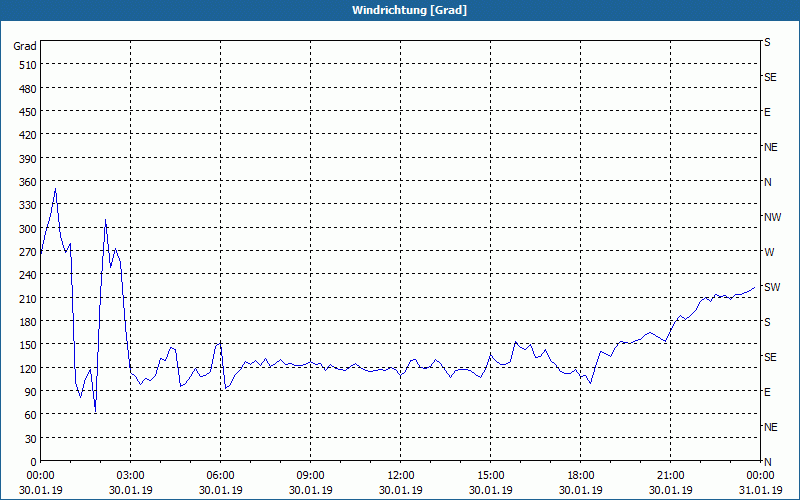Image resolution: width=800 pixels, height=500 pixels.
Task: Click the 31.01.19 date label
Action: (760, 490)
